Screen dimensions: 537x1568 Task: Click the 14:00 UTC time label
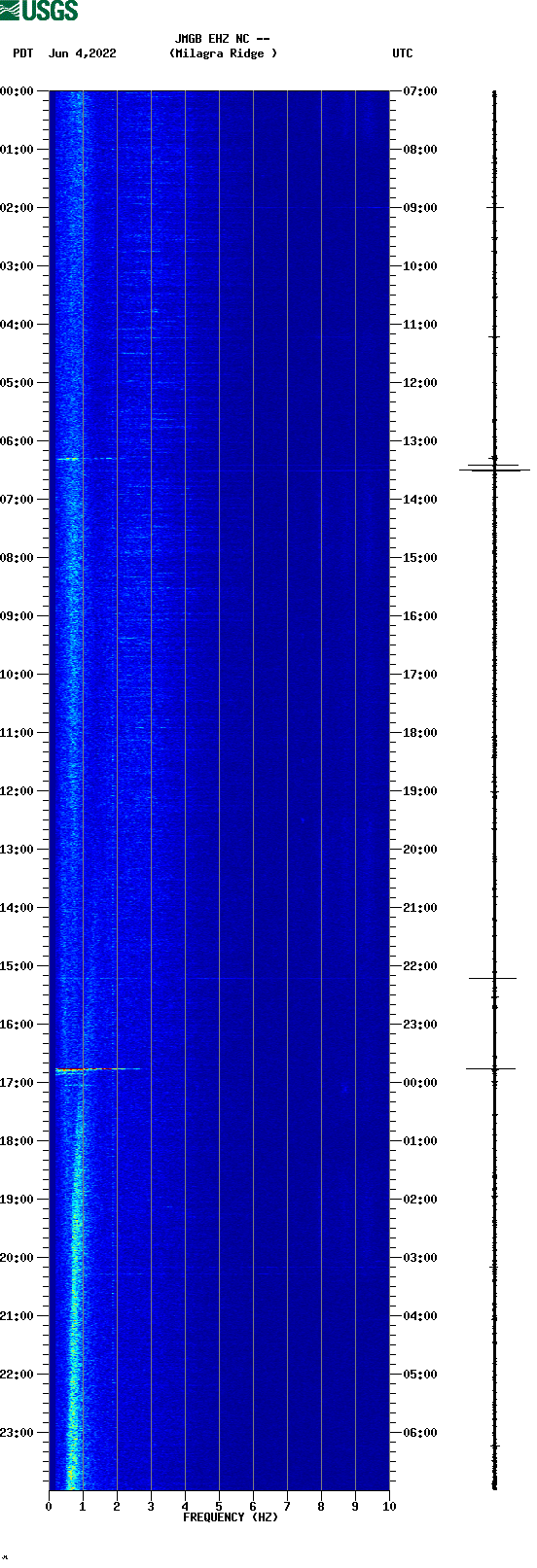coord(420,500)
